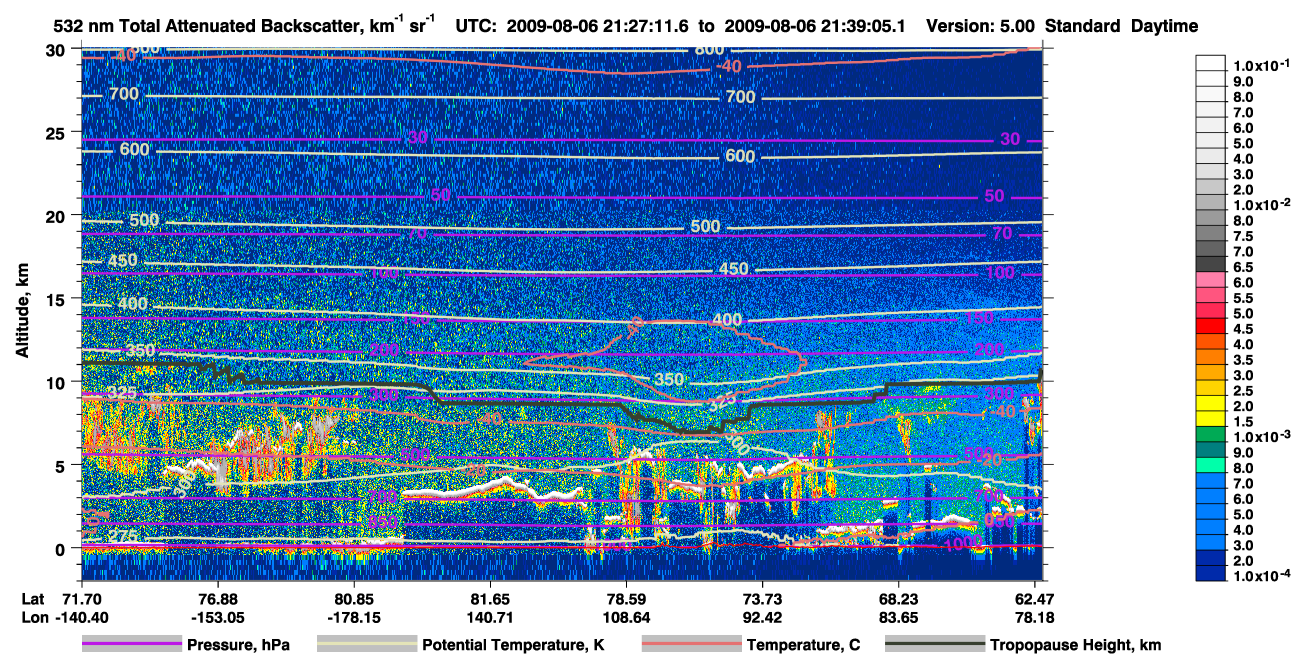The image size is (1300, 667).
Task: Click the colorbar label '7.5'
Action: pyautogui.click(x=1242, y=236)
